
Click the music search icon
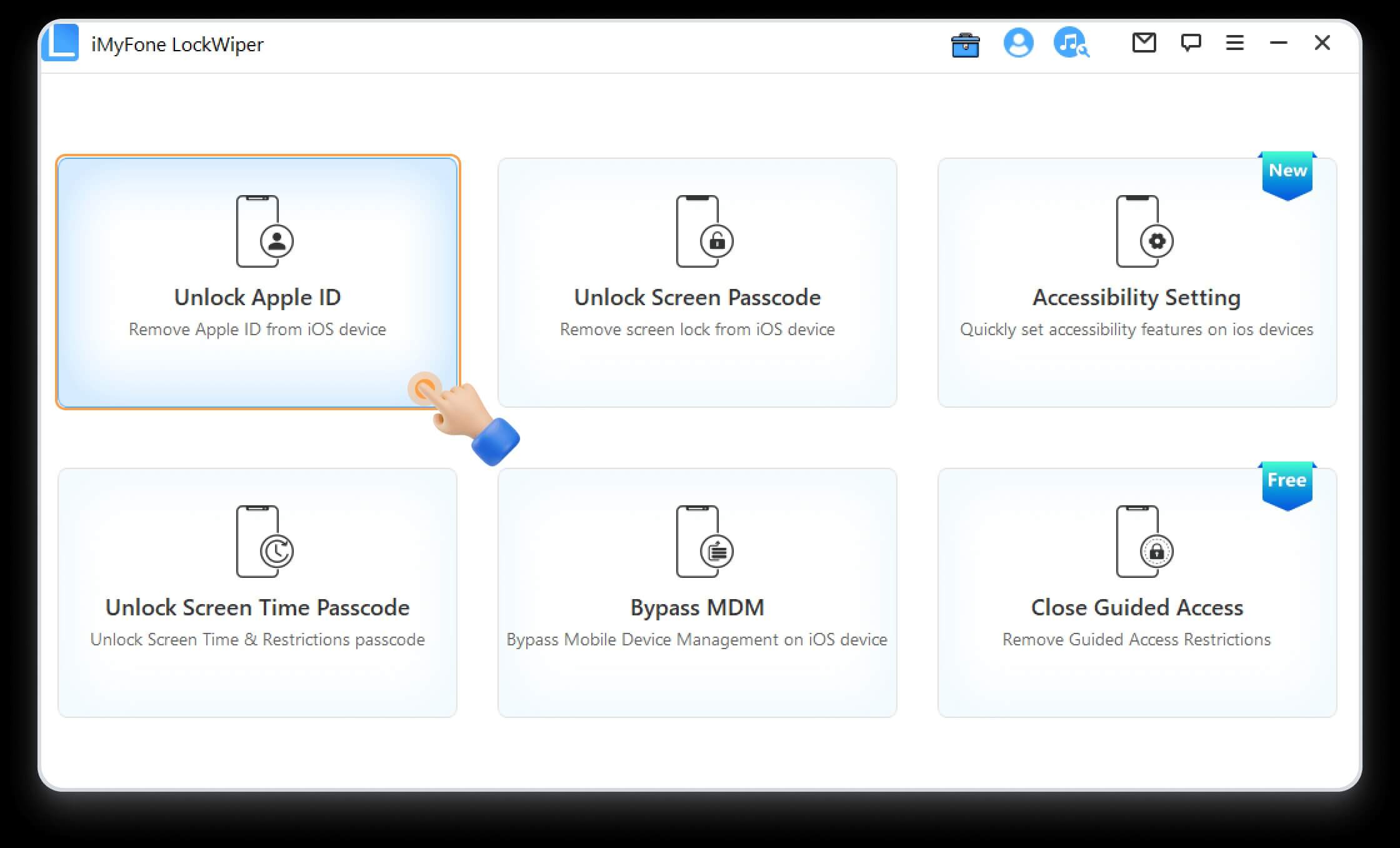1071,43
